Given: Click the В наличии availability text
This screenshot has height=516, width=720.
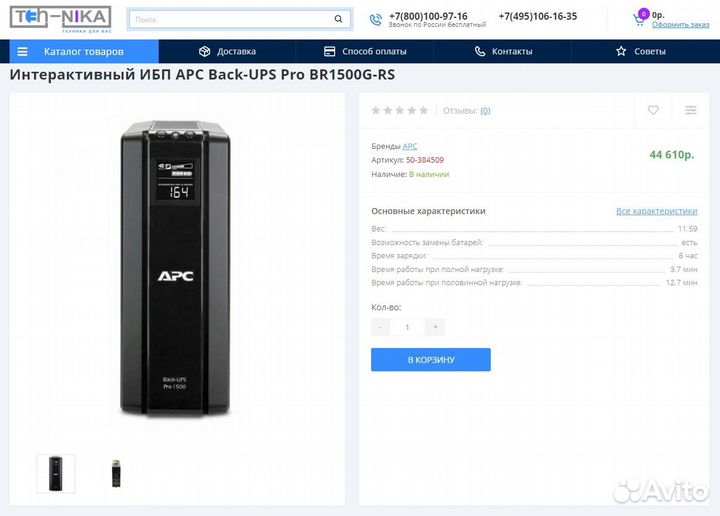Looking at the screenshot, I should [429, 174].
